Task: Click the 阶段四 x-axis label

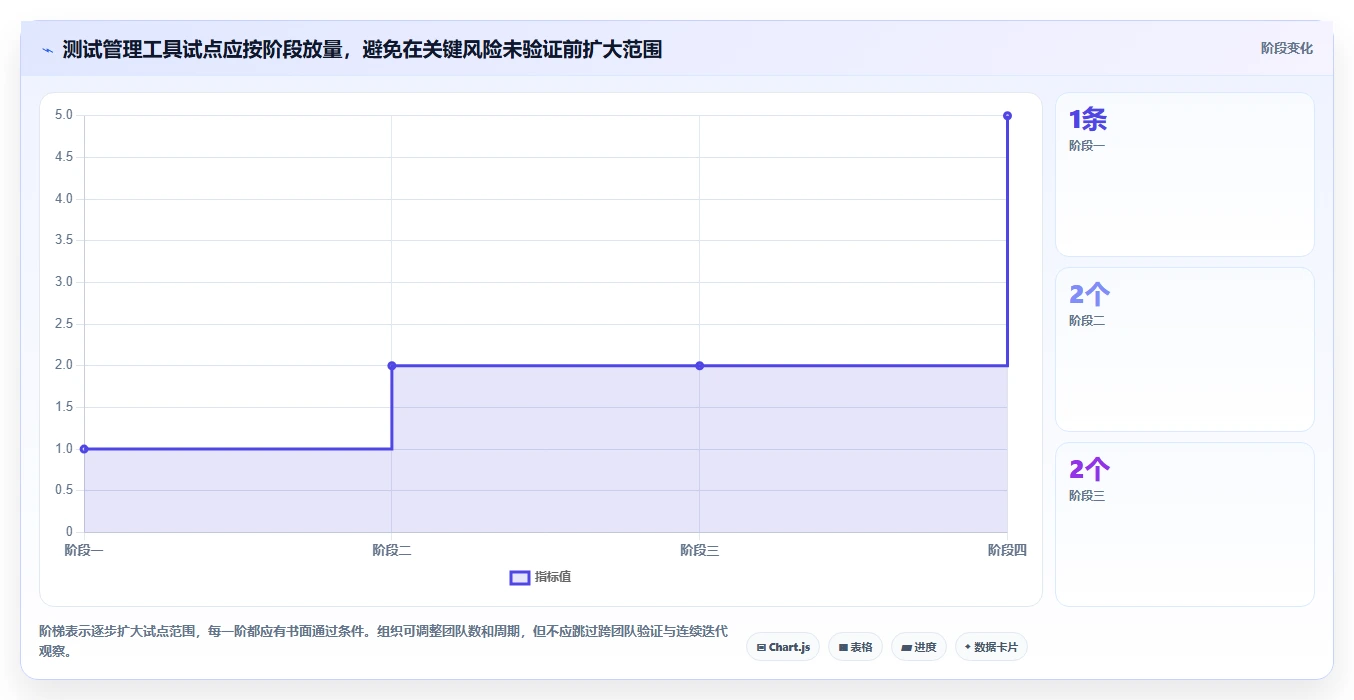Action: 1007,550
